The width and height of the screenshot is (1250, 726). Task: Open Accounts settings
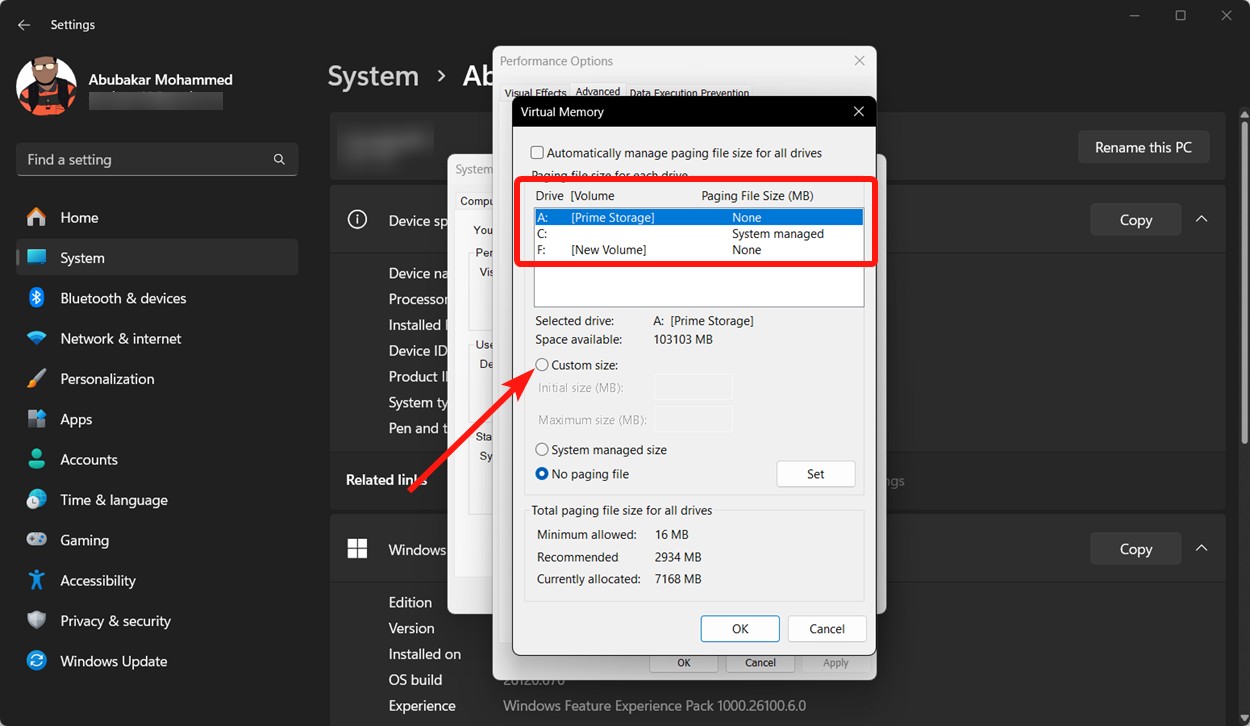88,459
